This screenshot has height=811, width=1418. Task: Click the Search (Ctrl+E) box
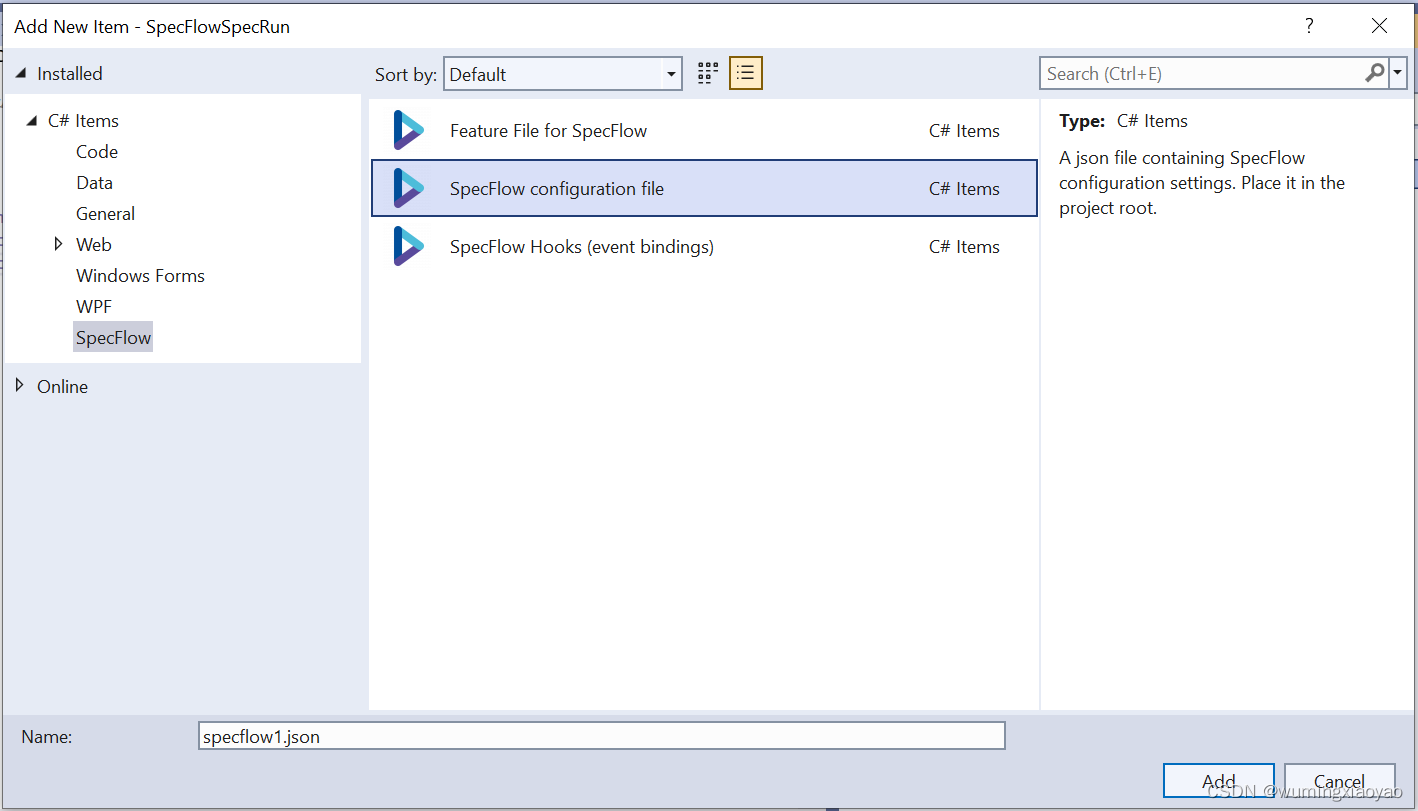click(x=1202, y=73)
